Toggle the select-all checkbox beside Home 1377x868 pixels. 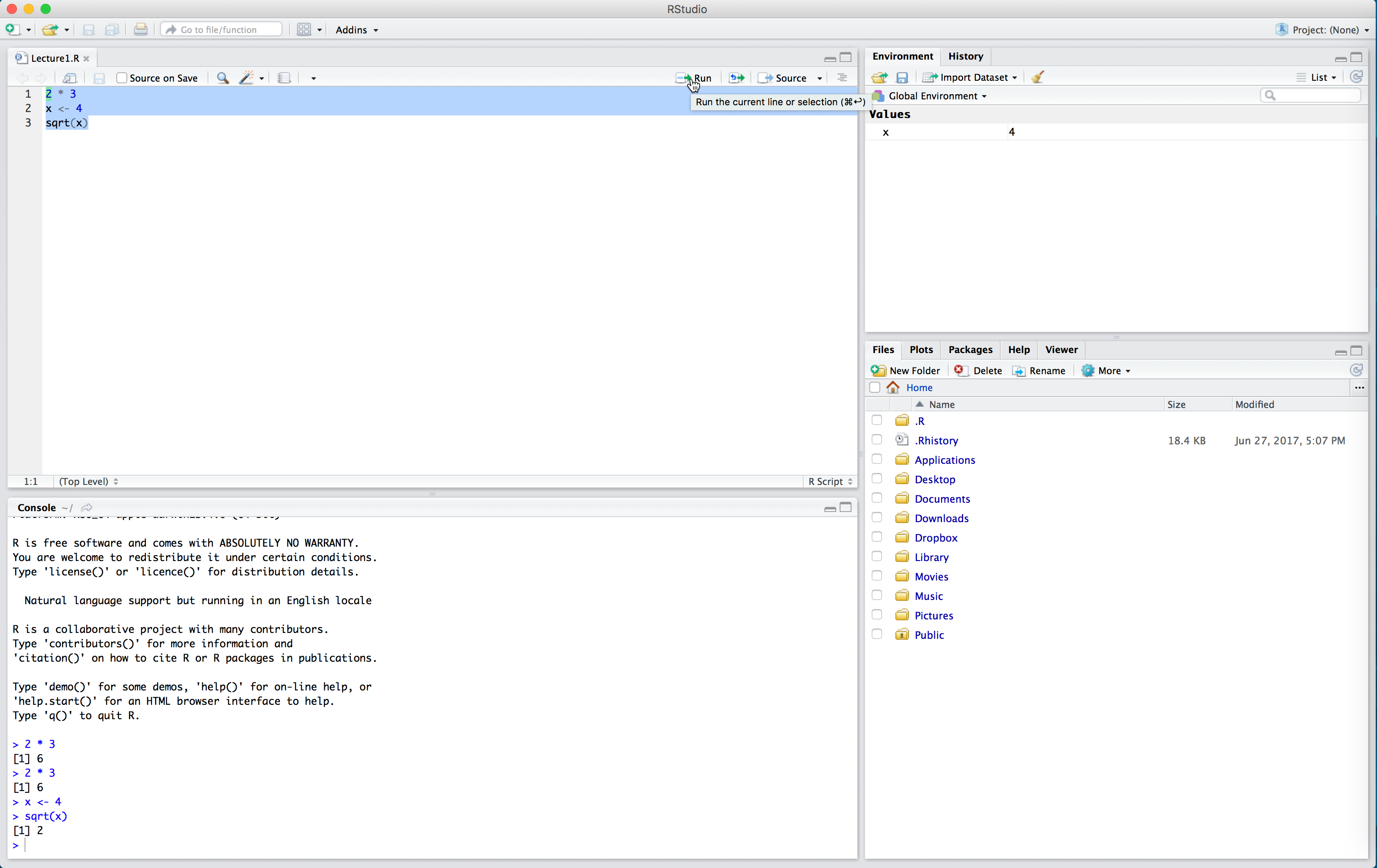[874, 388]
